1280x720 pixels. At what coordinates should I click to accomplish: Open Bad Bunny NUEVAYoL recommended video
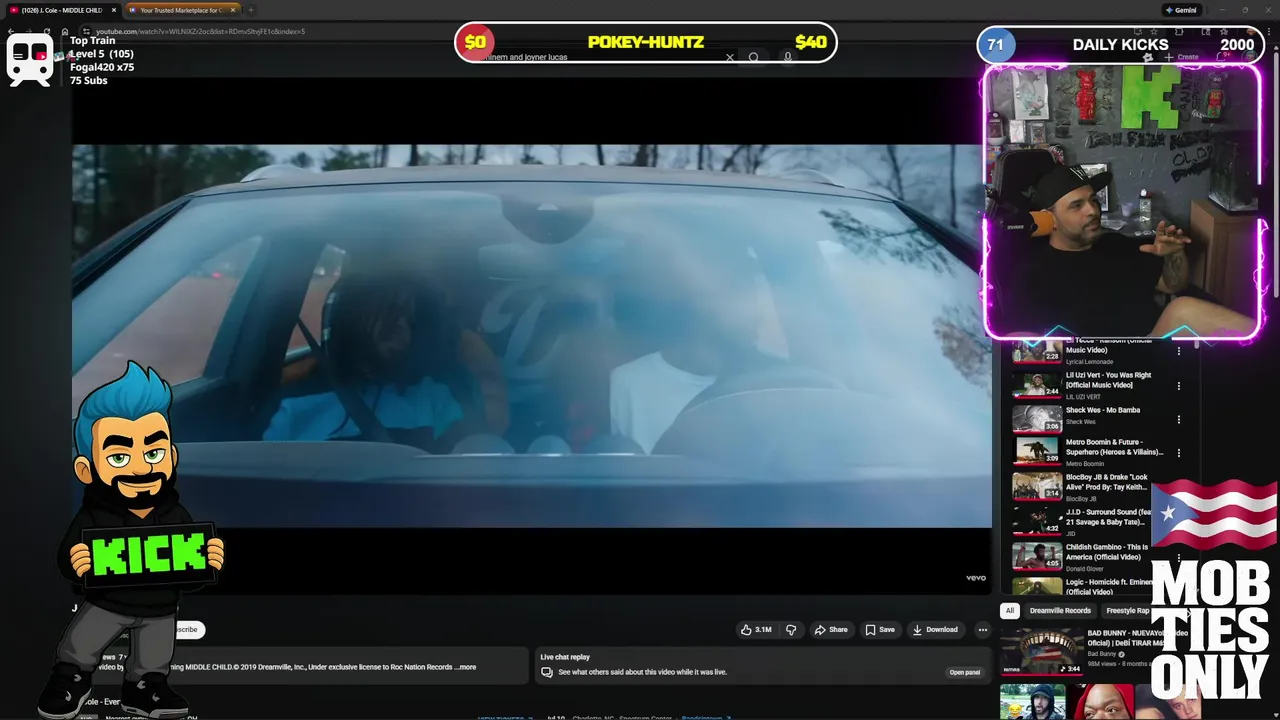(1042, 651)
